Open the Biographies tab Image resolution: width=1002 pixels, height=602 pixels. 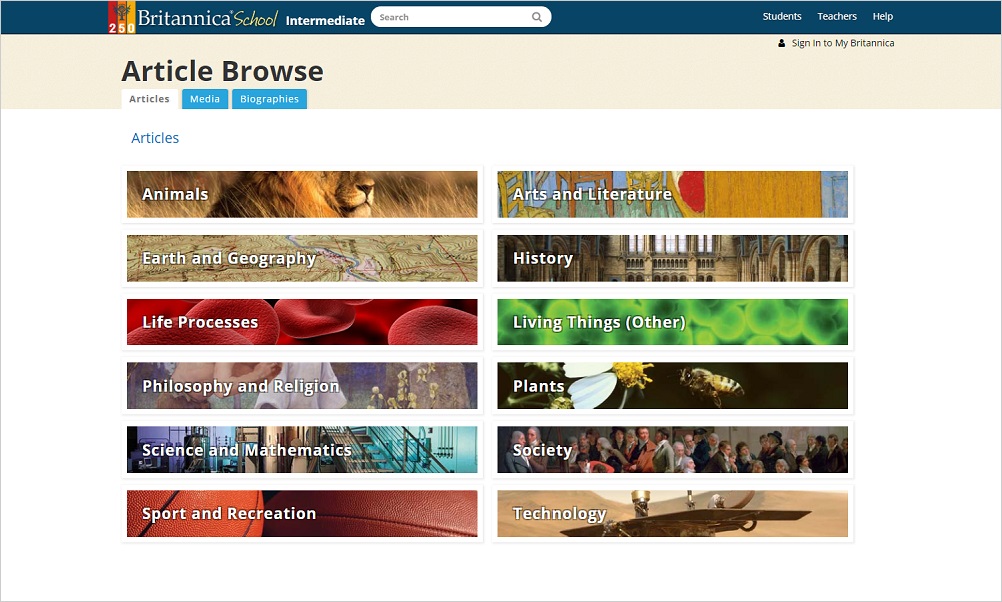point(269,99)
